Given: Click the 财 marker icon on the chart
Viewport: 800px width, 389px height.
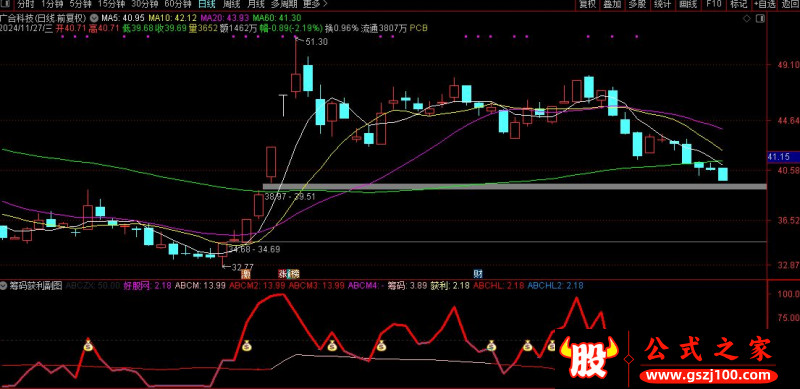Looking at the screenshot, I should pyautogui.click(x=478, y=273).
